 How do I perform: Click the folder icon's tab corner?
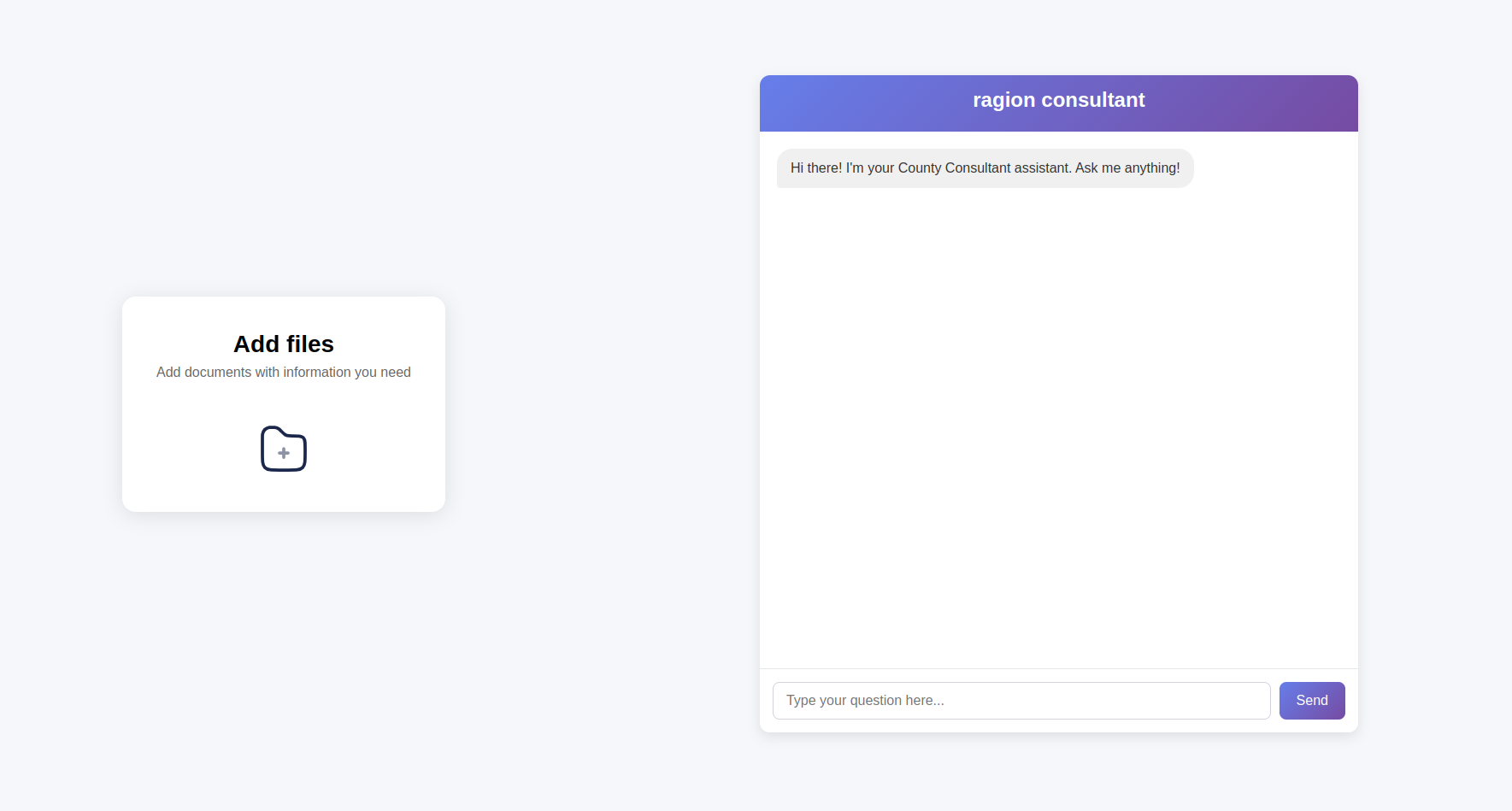[271, 430]
